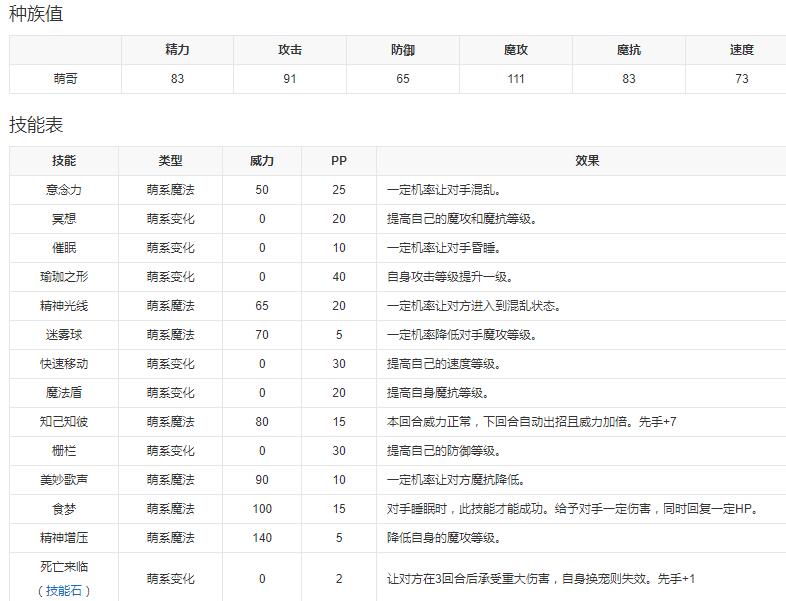786x601 pixels.
Task: Click the PP column header
Action: 339,160
